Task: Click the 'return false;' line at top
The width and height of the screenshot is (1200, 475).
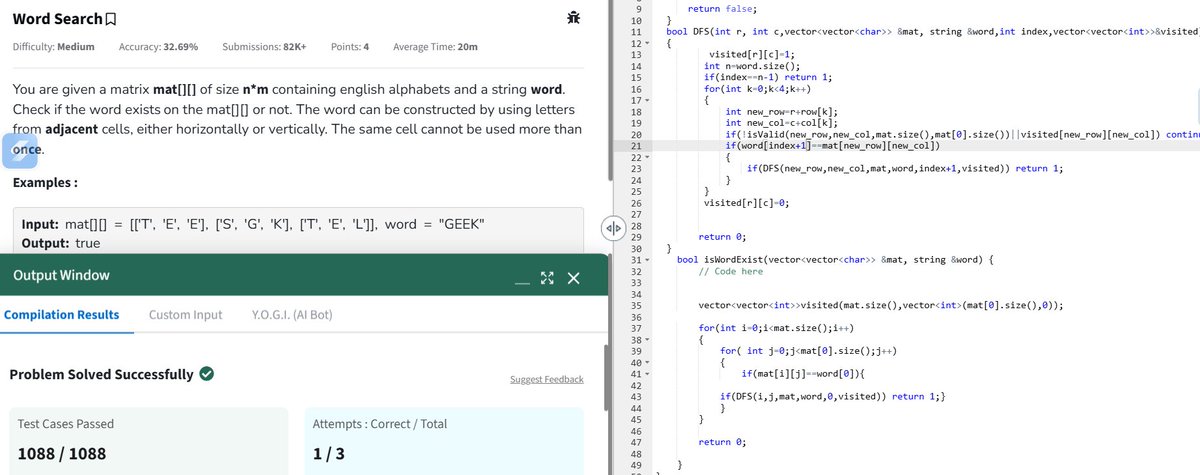Action: (721, 8)
